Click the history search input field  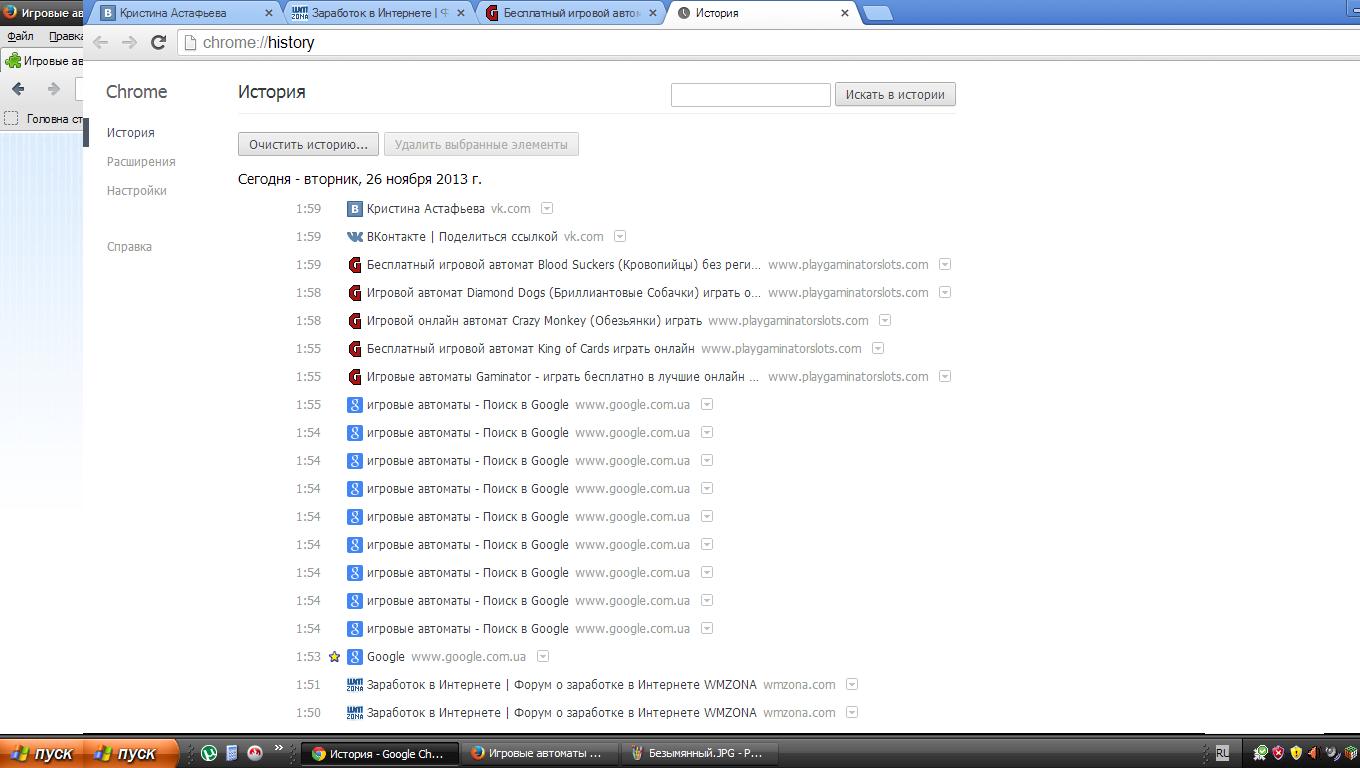pyautogui.click(x=751, y=95)
